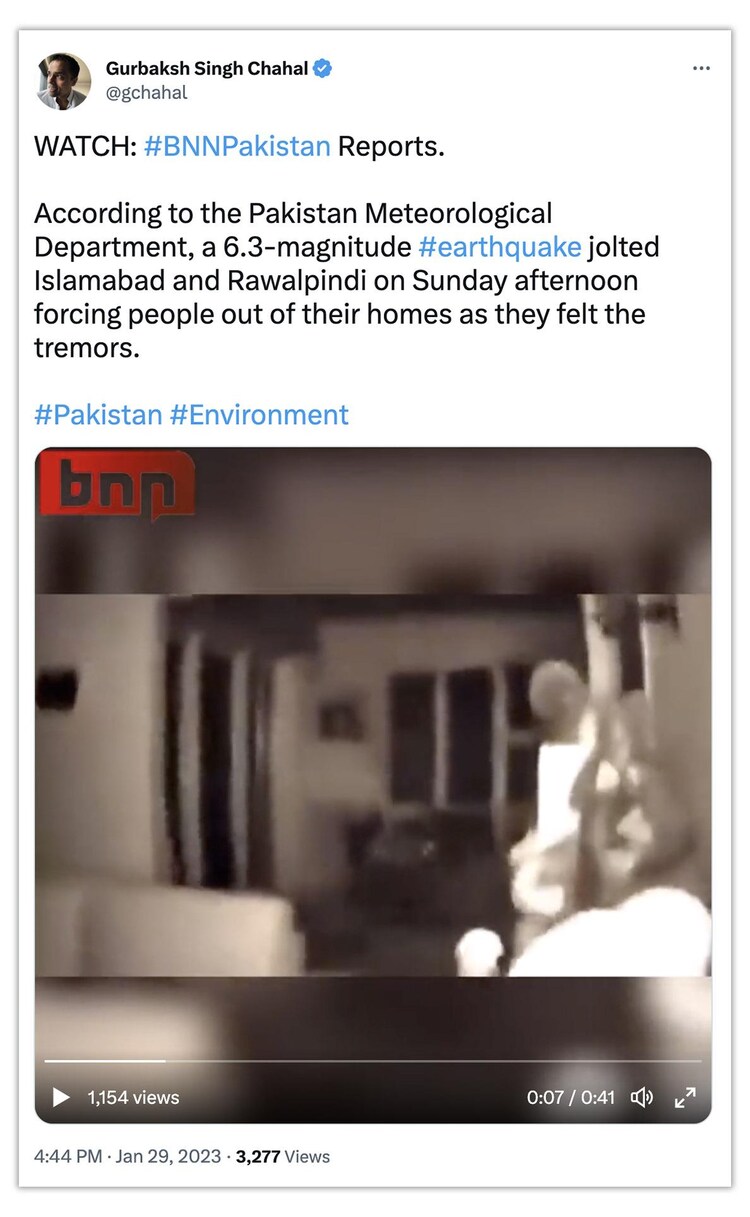The height and width of the screenshot is (1217, 750).
Task: Click the blue verified badge
Action: 323,69
